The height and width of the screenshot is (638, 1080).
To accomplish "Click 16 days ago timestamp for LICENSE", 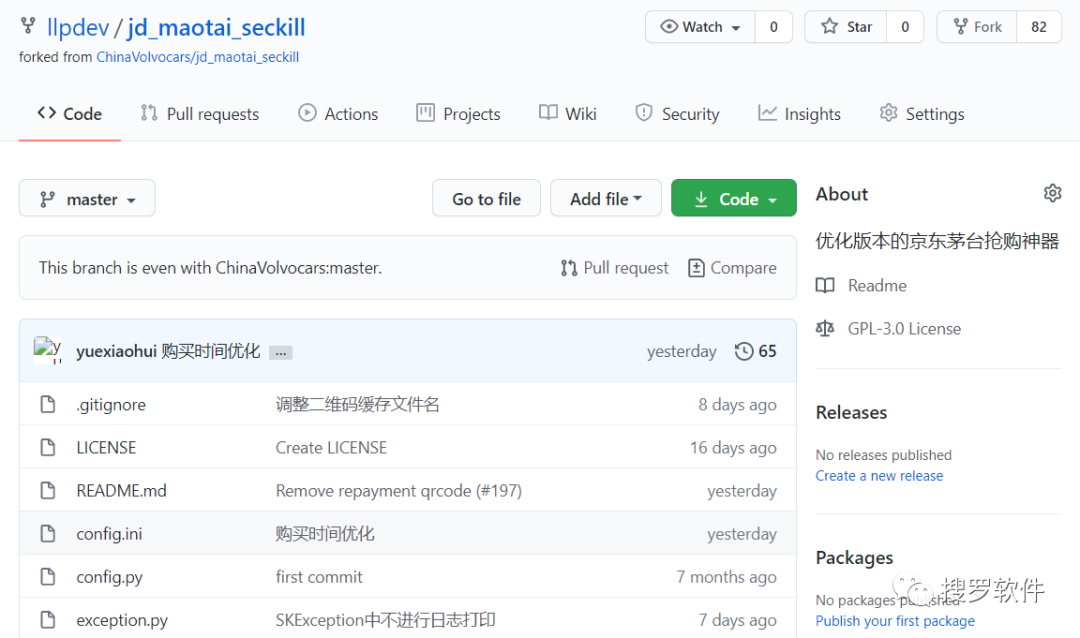I will point(733,448).
